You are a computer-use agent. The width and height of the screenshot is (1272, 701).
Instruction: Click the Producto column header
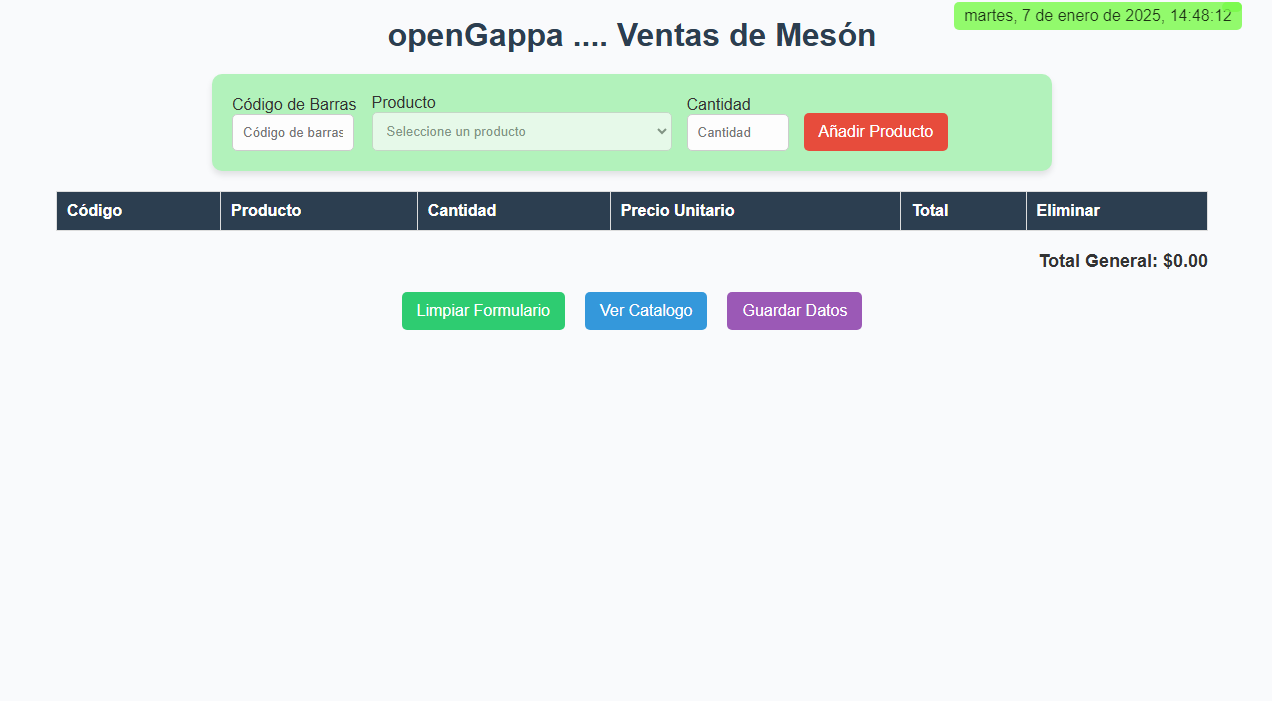[x=266, y=210]
